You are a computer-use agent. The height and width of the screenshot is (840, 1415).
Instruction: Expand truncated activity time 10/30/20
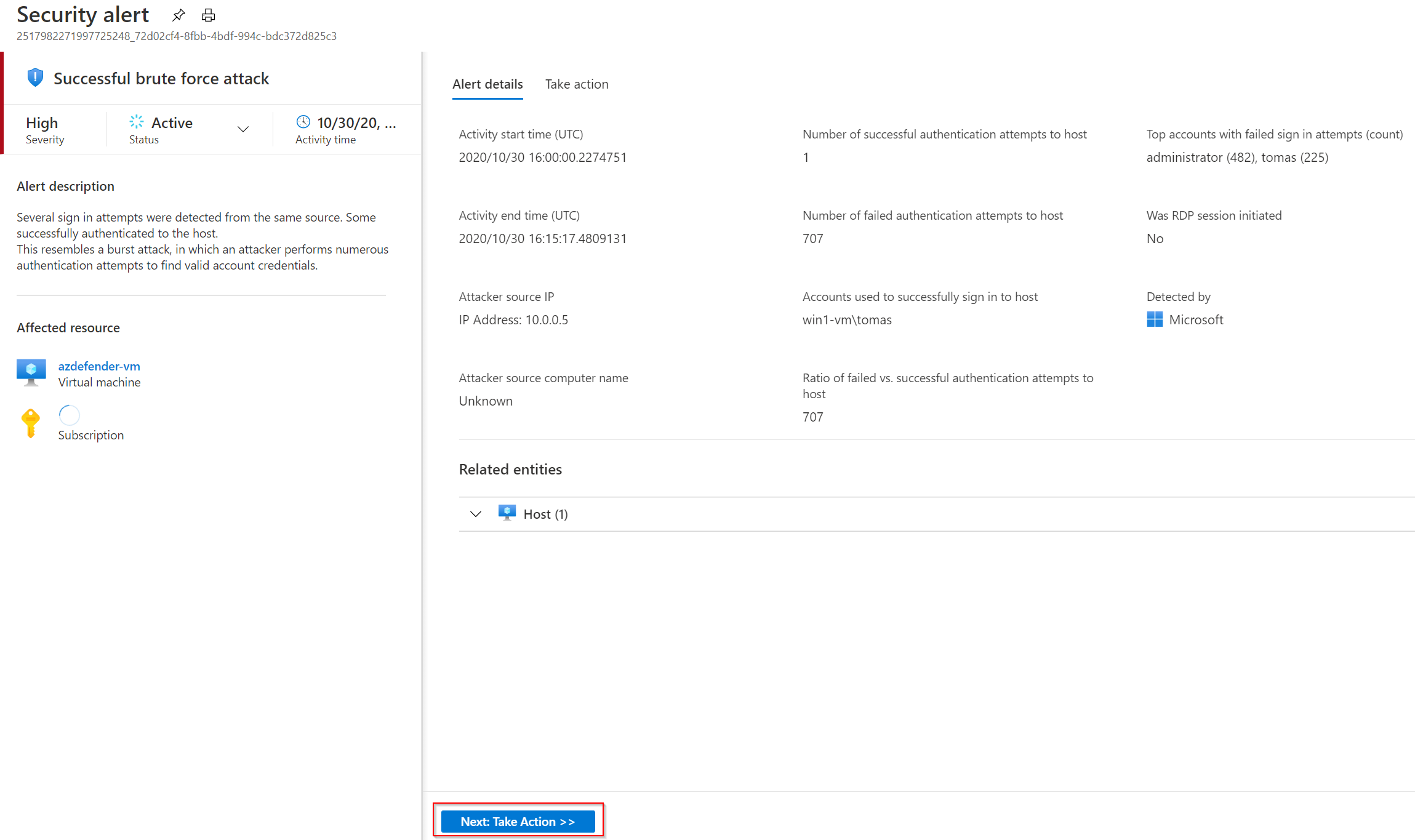click(356, 123)
